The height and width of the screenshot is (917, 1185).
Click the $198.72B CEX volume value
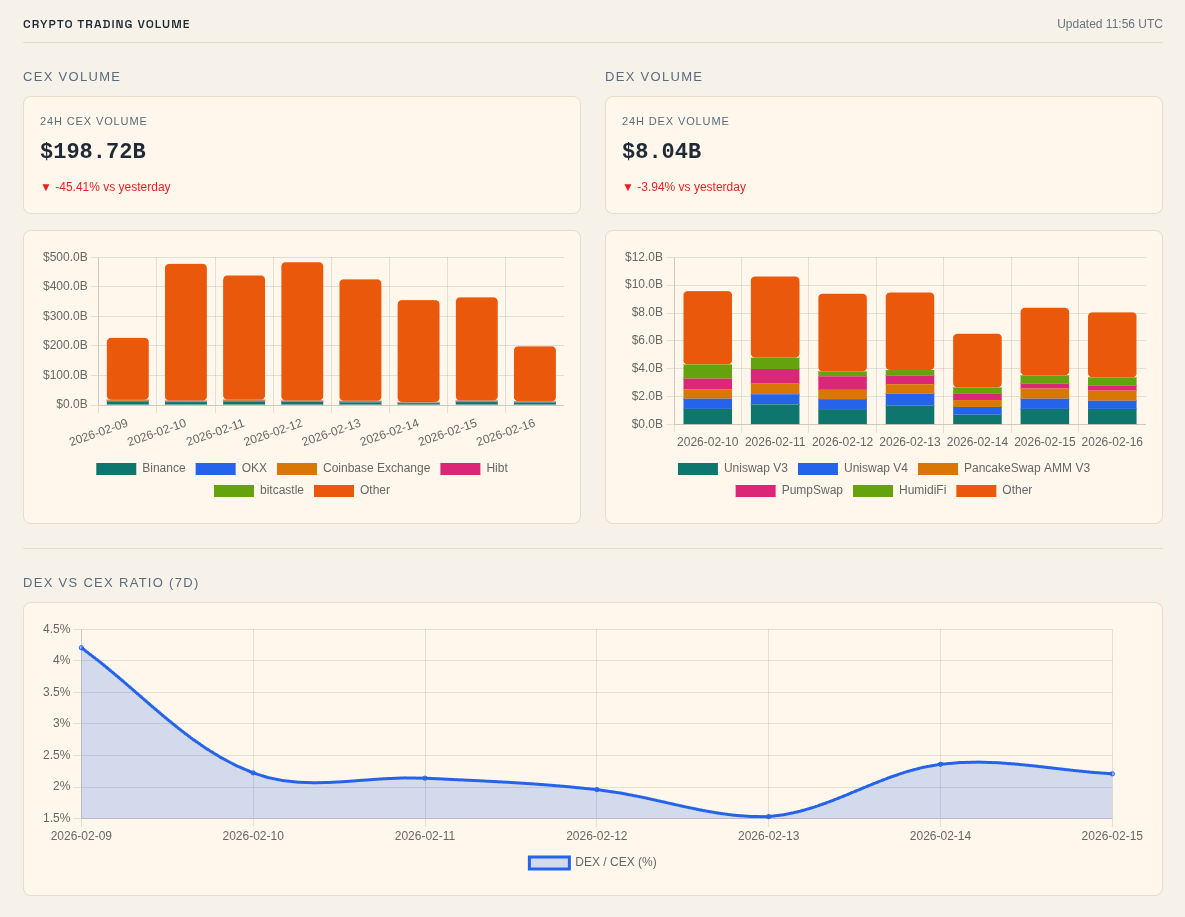pos(93,151)
